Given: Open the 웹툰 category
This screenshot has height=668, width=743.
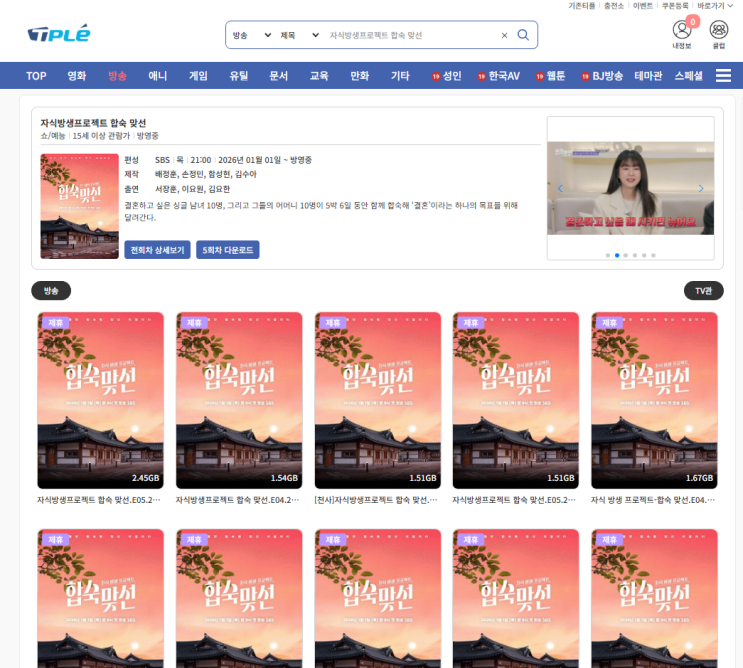Looking at the screenshot, I should coord(550,76).
